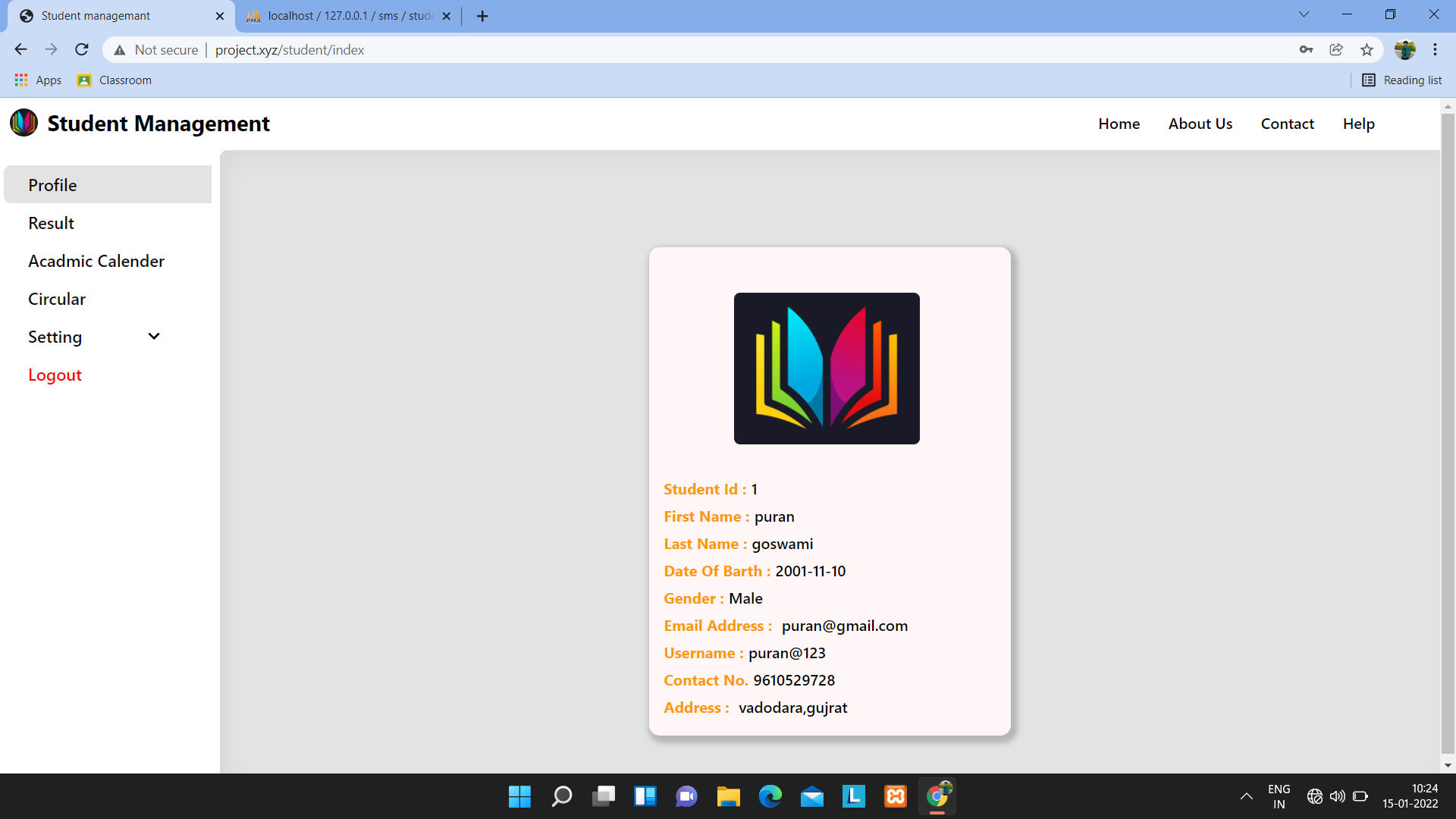
Task: Click the Home navigation link
Action: 1119,123
